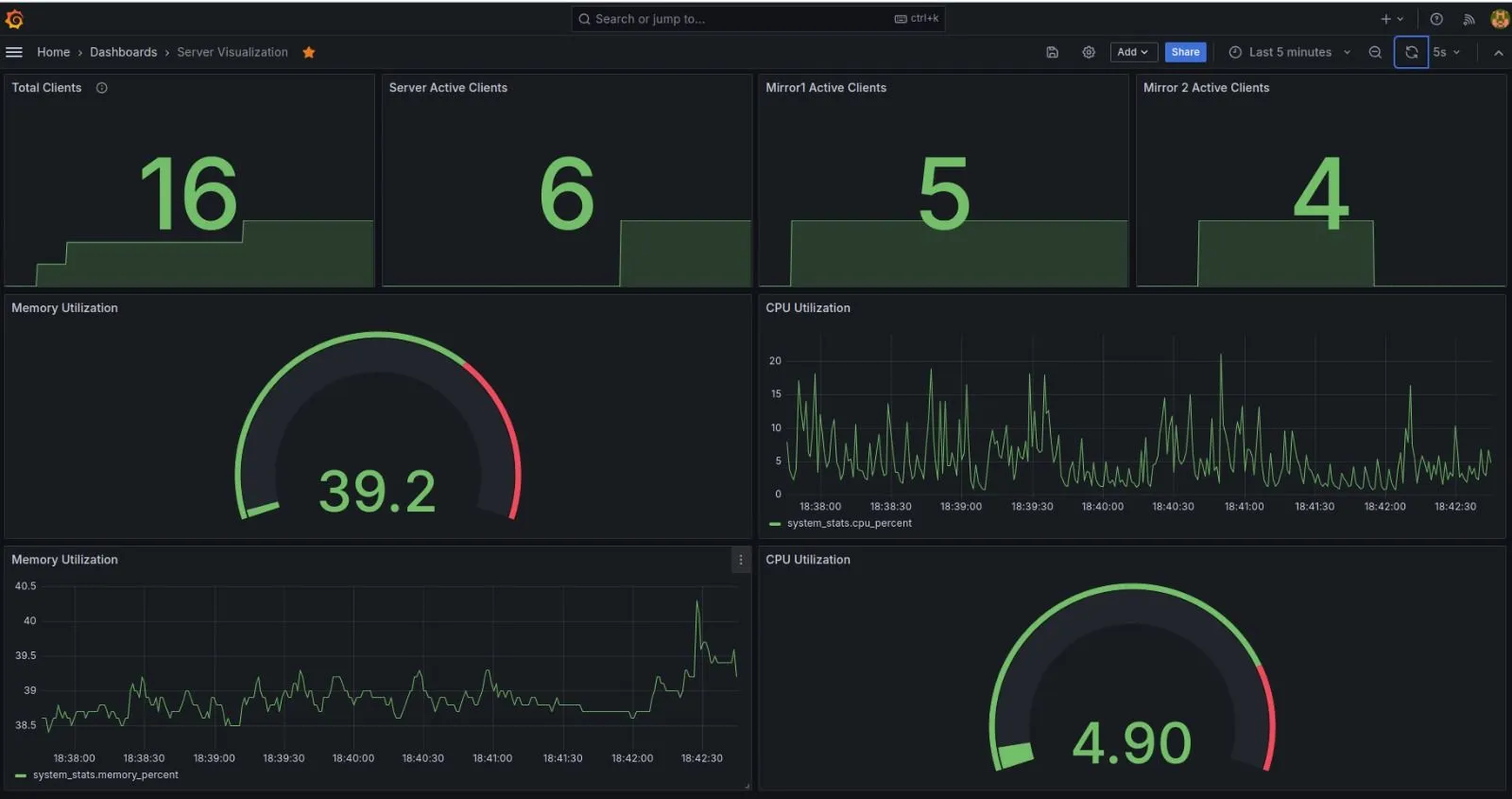Zoom out the time range
Image resolution: width=1512 pixels, height=799 pixels.
pyautogui.click(x=1375, y=52)
